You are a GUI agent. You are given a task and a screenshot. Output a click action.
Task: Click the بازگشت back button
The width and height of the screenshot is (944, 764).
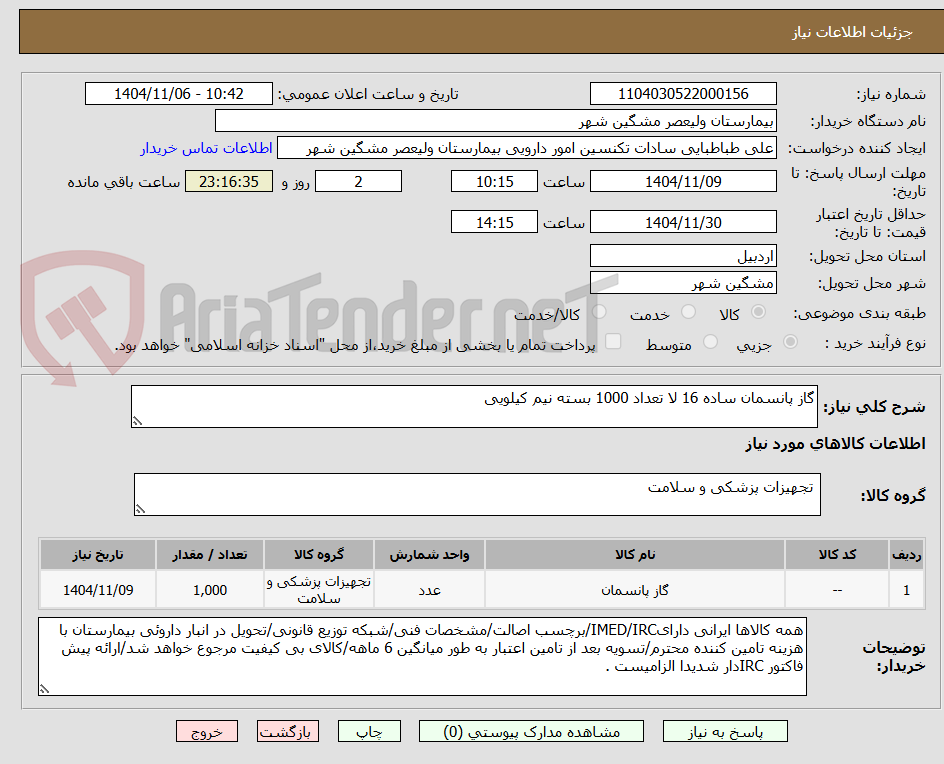tap(288, 731)
